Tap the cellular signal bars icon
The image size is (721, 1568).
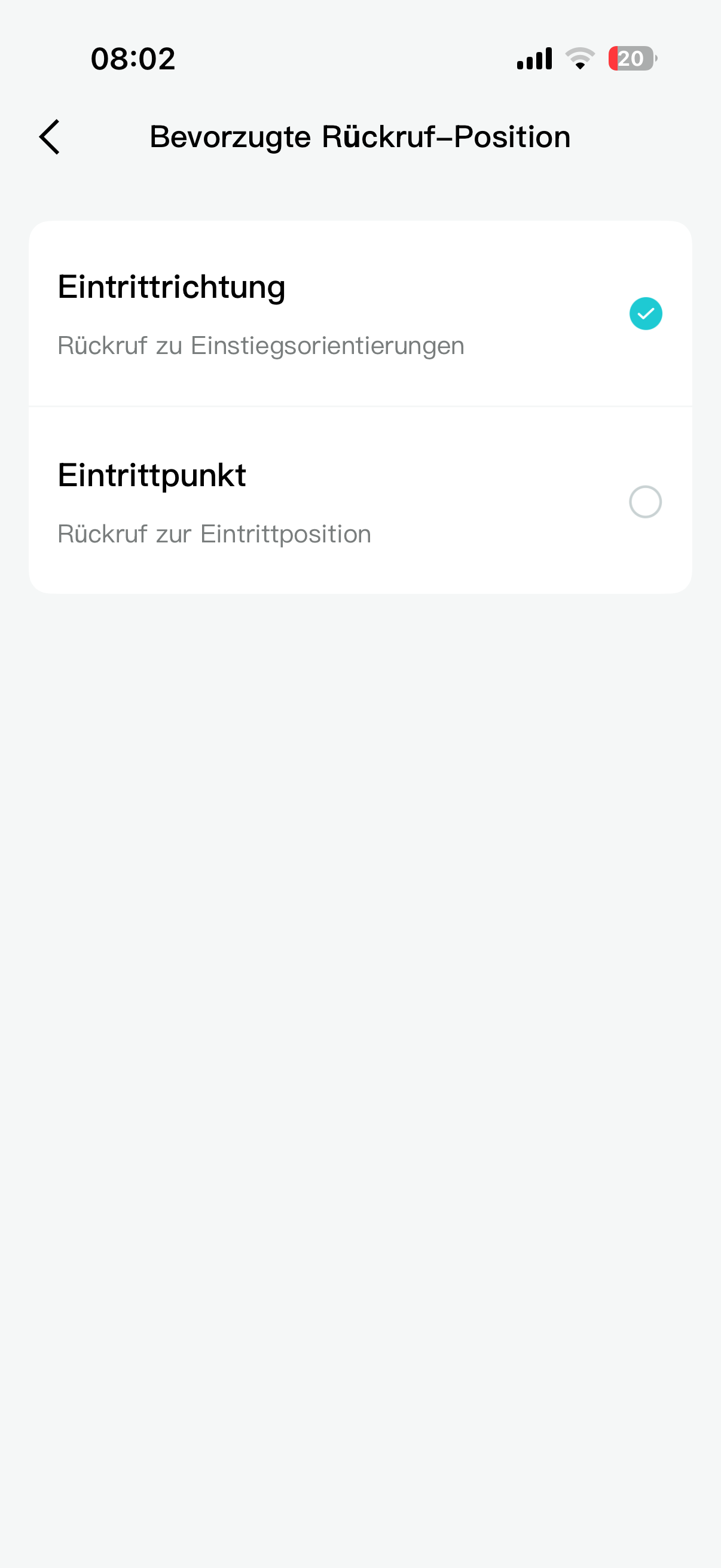(534, 59)
